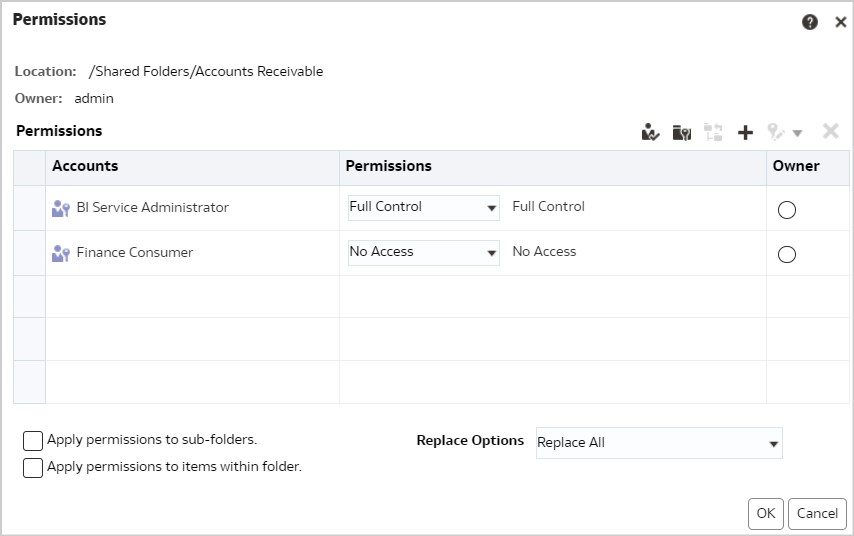Click the 'No Access' text beside dropdown
Viewport: 854px width, 536px height.
544,252
